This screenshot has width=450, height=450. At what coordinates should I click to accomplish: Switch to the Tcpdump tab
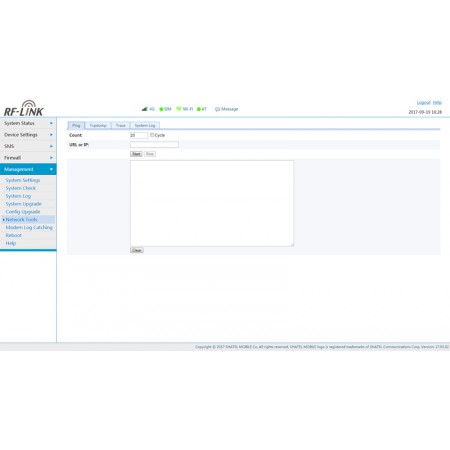98,126
